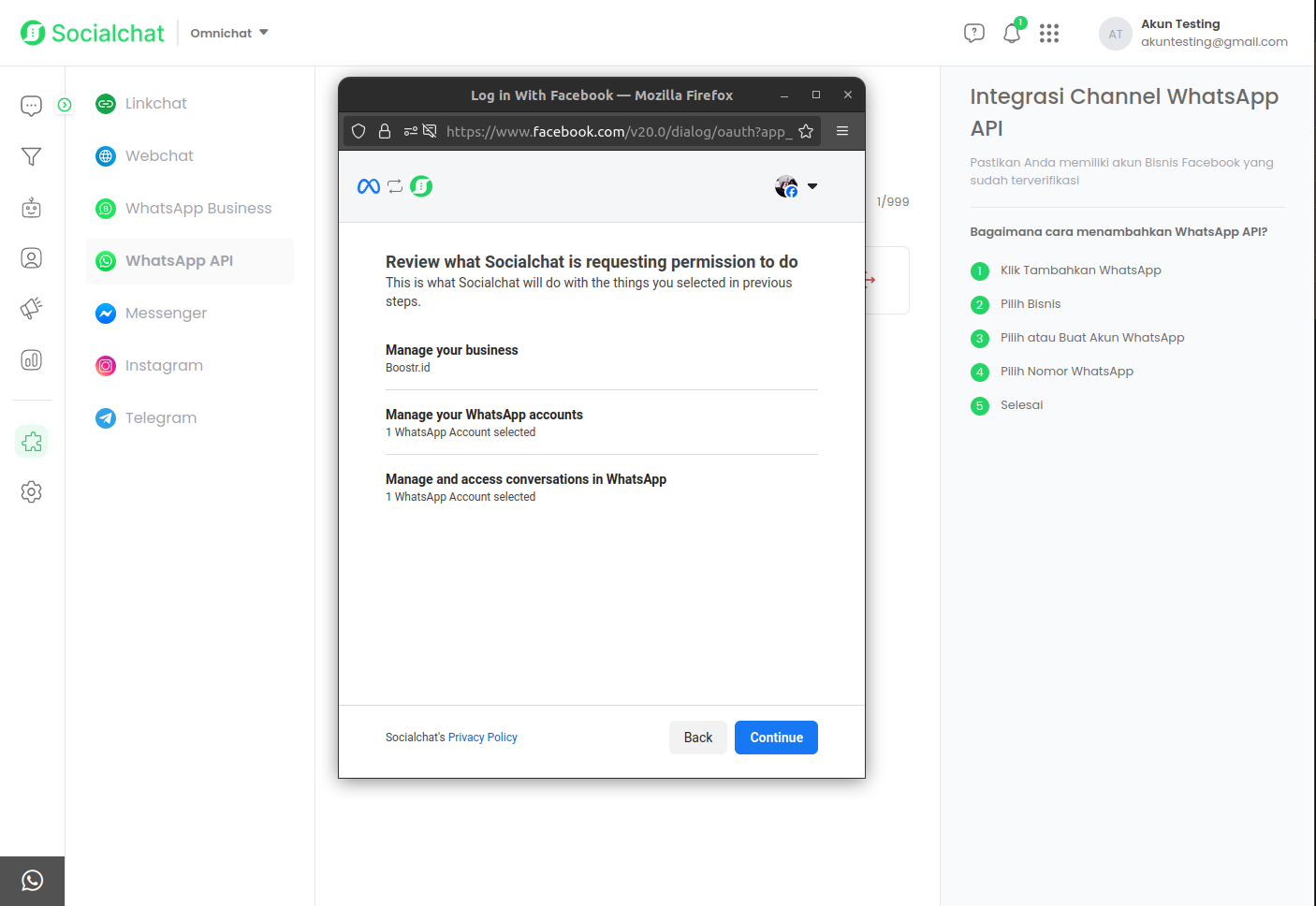Click the WhatsApp icon at bottom left
1316x906 pixels.
click(32, 881)
